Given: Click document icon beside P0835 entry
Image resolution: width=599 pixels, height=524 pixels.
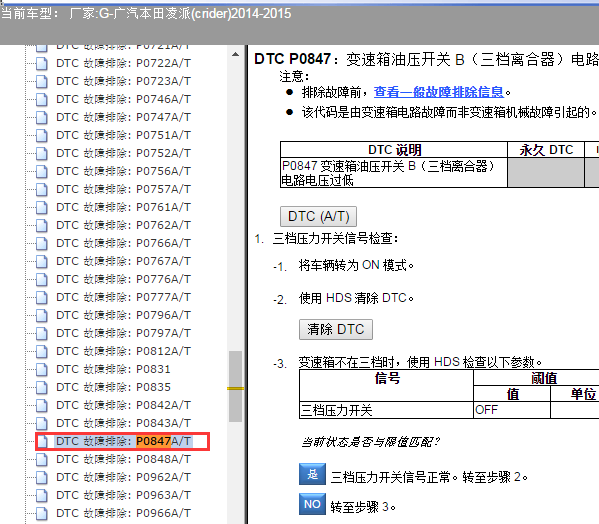Looking at the screenshot, I should coord(42,387).
